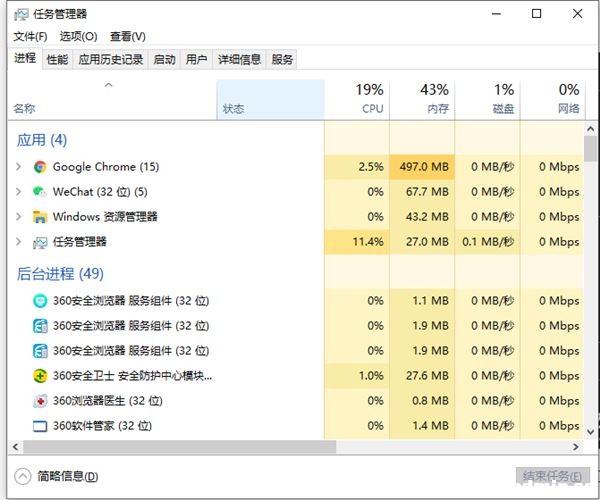Switch to the 服务 tab

pyautogui.click(x=282, y=59)
